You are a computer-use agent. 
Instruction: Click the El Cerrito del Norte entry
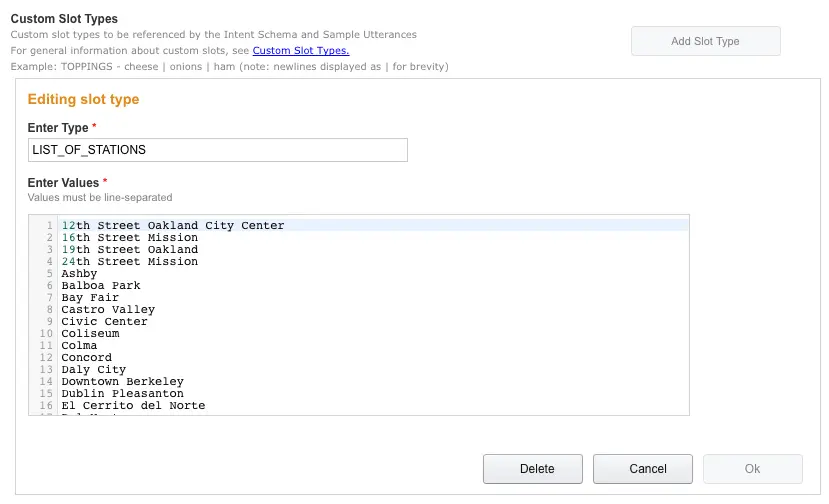(133, 406)
